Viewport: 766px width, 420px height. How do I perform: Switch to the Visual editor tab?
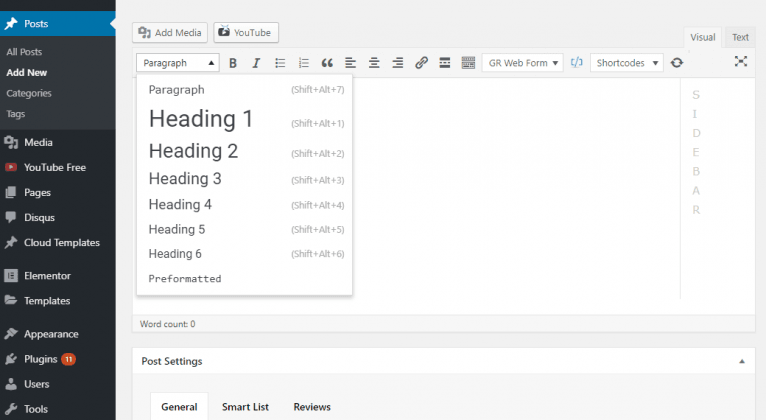point(702,37)
